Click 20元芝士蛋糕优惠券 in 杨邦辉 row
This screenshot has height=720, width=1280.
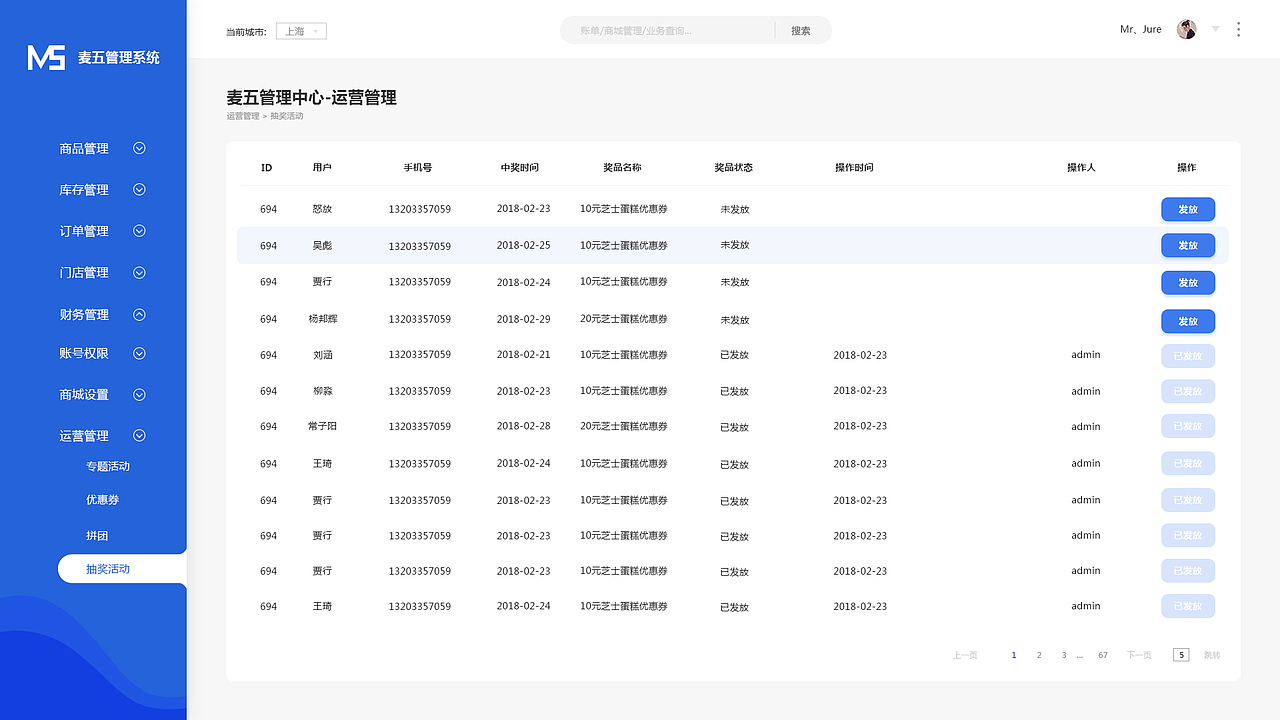coord(624,319)
